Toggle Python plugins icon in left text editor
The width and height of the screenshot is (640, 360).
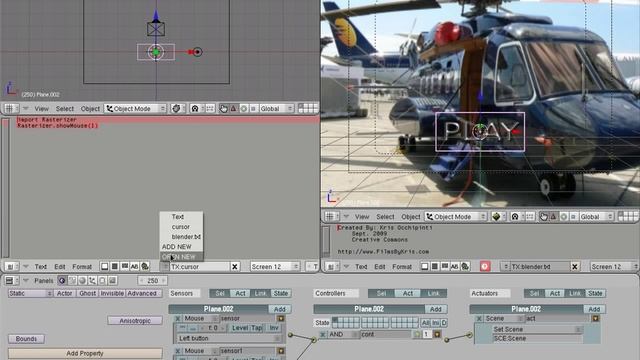coord(144,267)
